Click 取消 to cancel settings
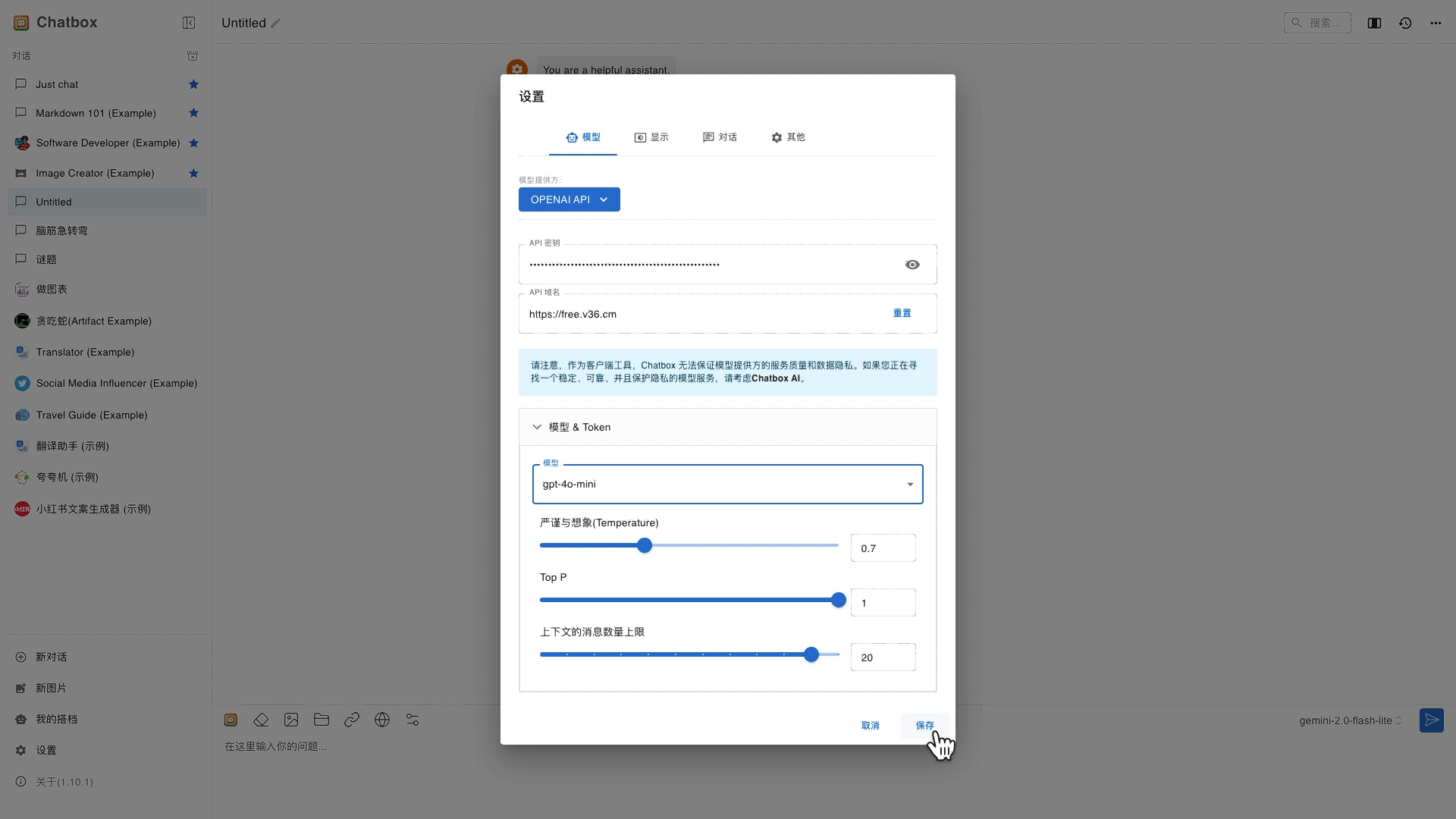 pos(871,726)
